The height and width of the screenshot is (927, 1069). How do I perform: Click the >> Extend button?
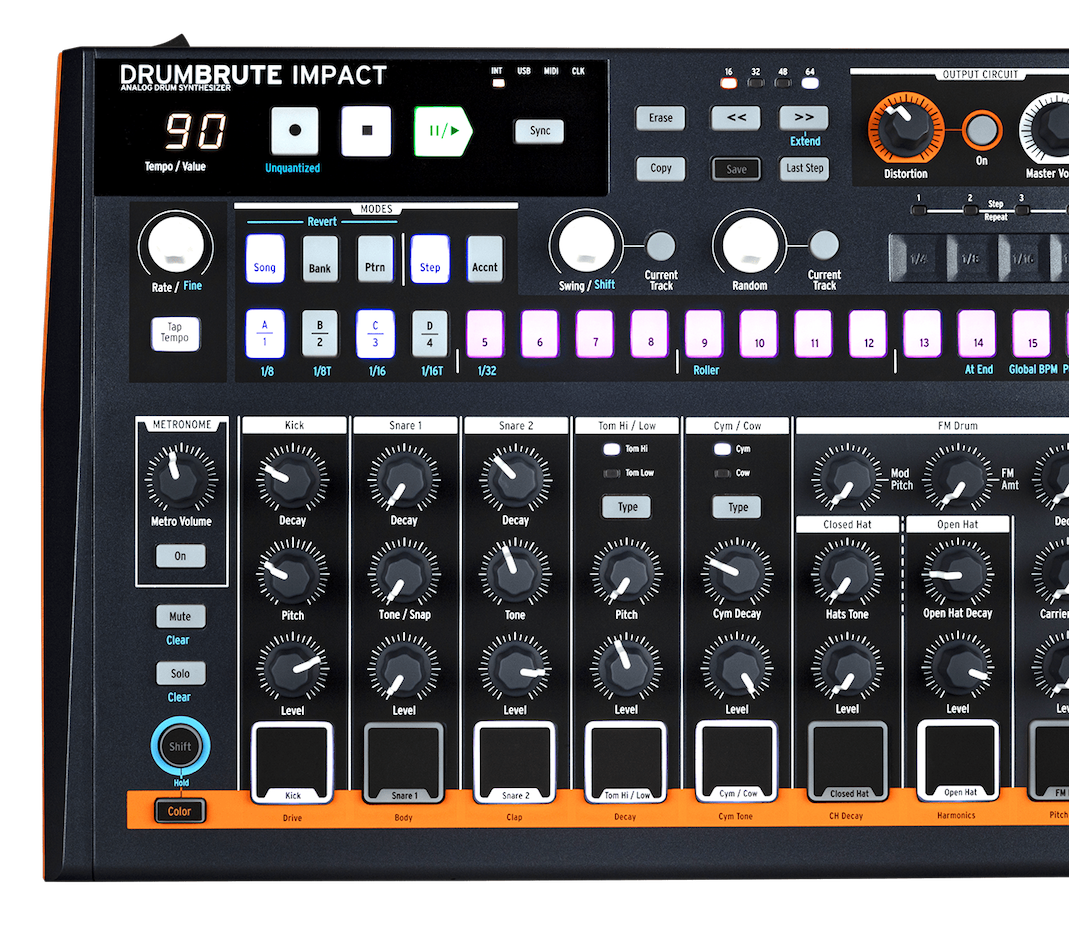[x=804, y=118]
